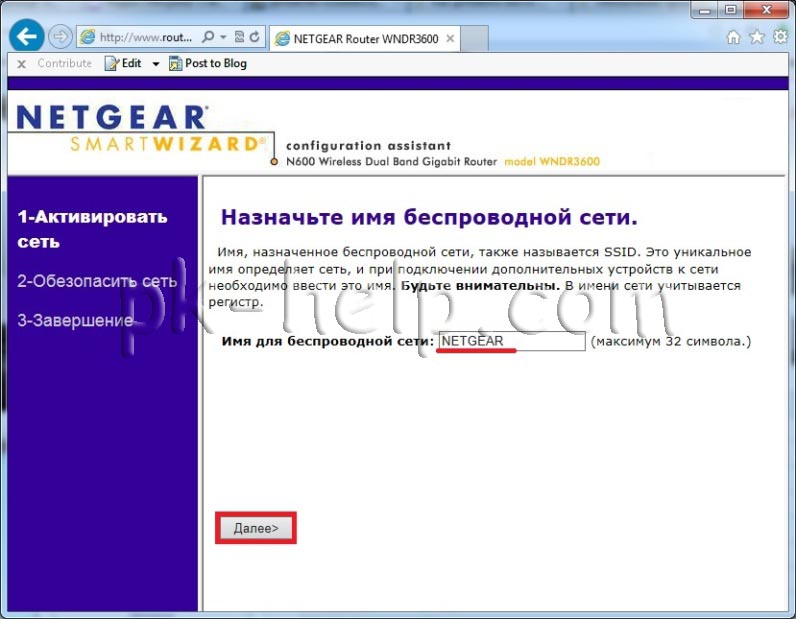Image resolution: width=796 pixels, height=619 pixels.
Task: Close the browser window
Action: point(766,10)
